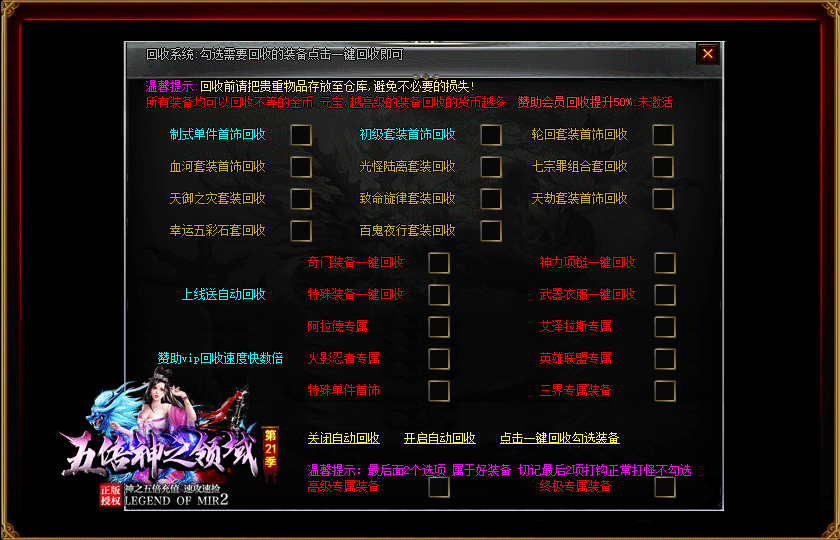Tick the 制式单件首饰回收 checkbox
Image resolution: width=840 pixels, height=540 pixels.
pyautogui.click(x=301, y=135)
